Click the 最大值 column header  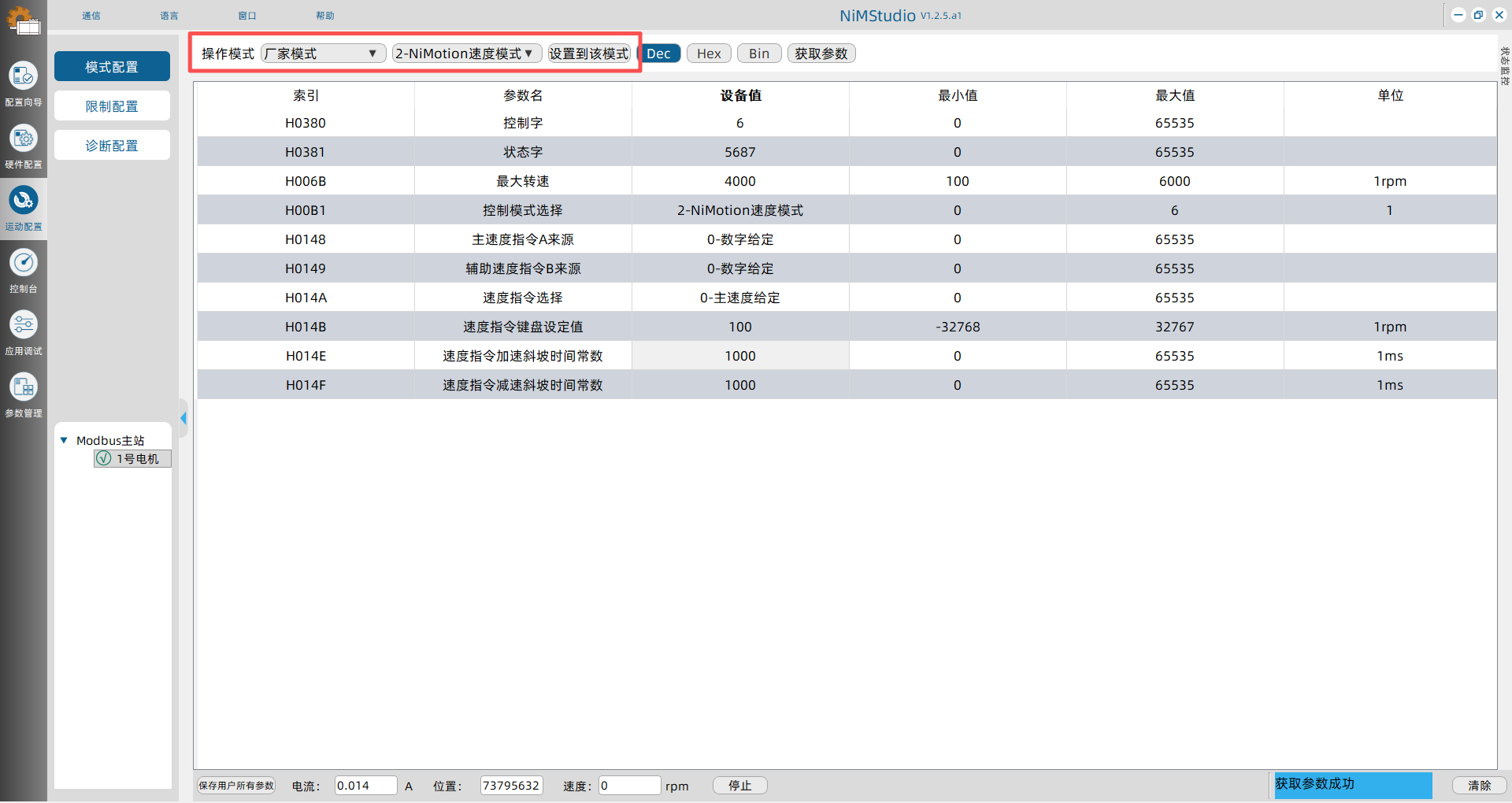tap(1175, 95)
